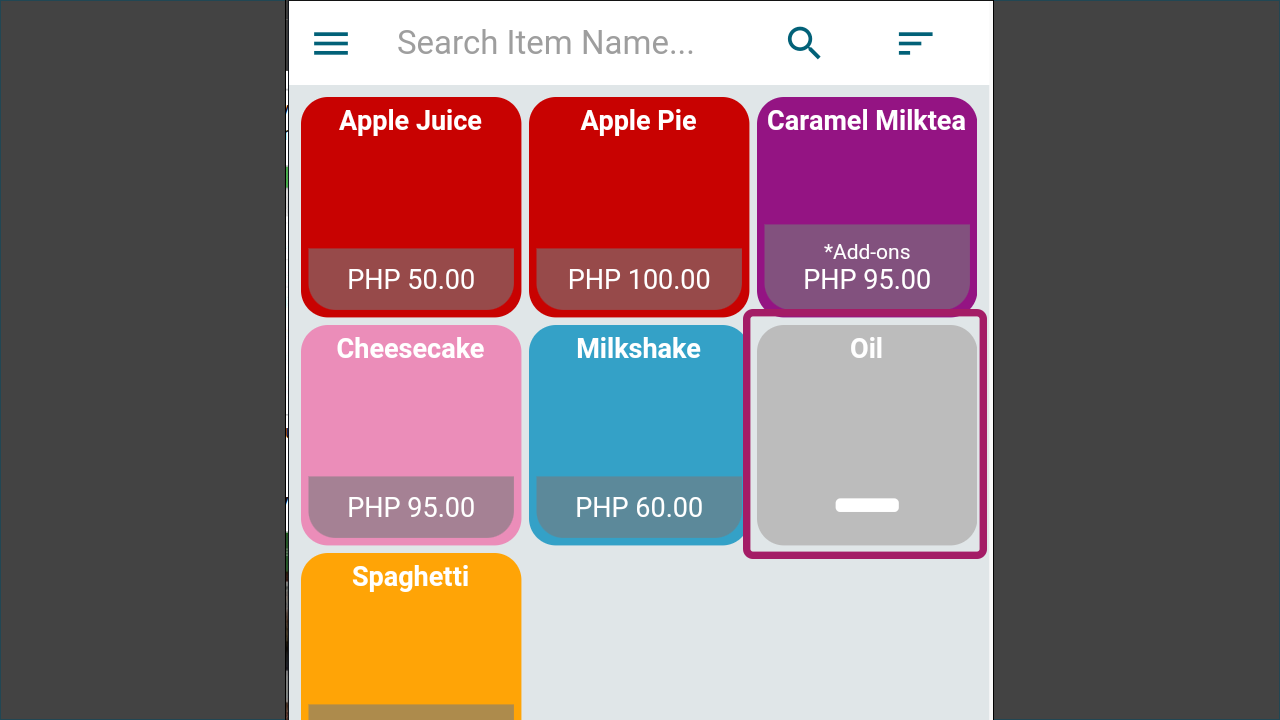Image resolution: width=1280 pixels, height=720 pixels.
Task: Choose the Milkshake tile
Action: 639,435
